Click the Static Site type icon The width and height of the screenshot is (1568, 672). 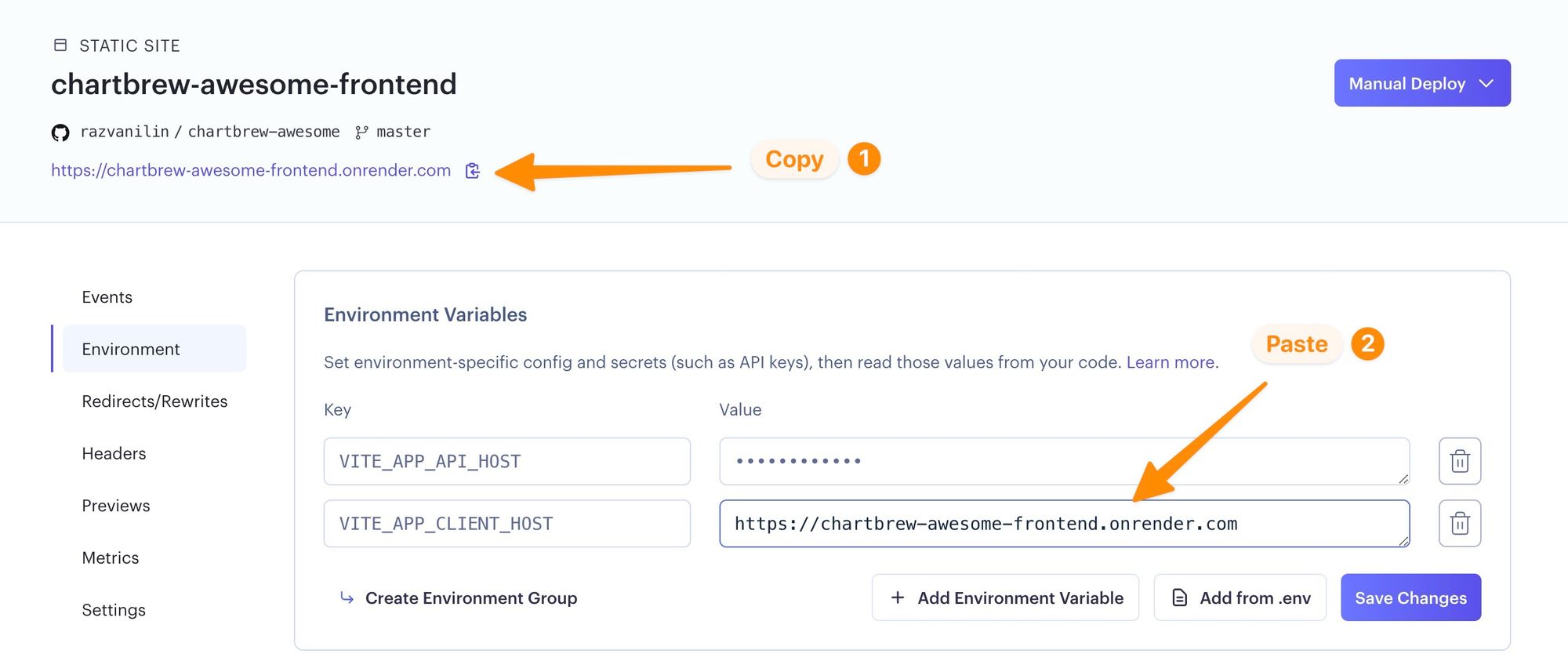[60, 45]
